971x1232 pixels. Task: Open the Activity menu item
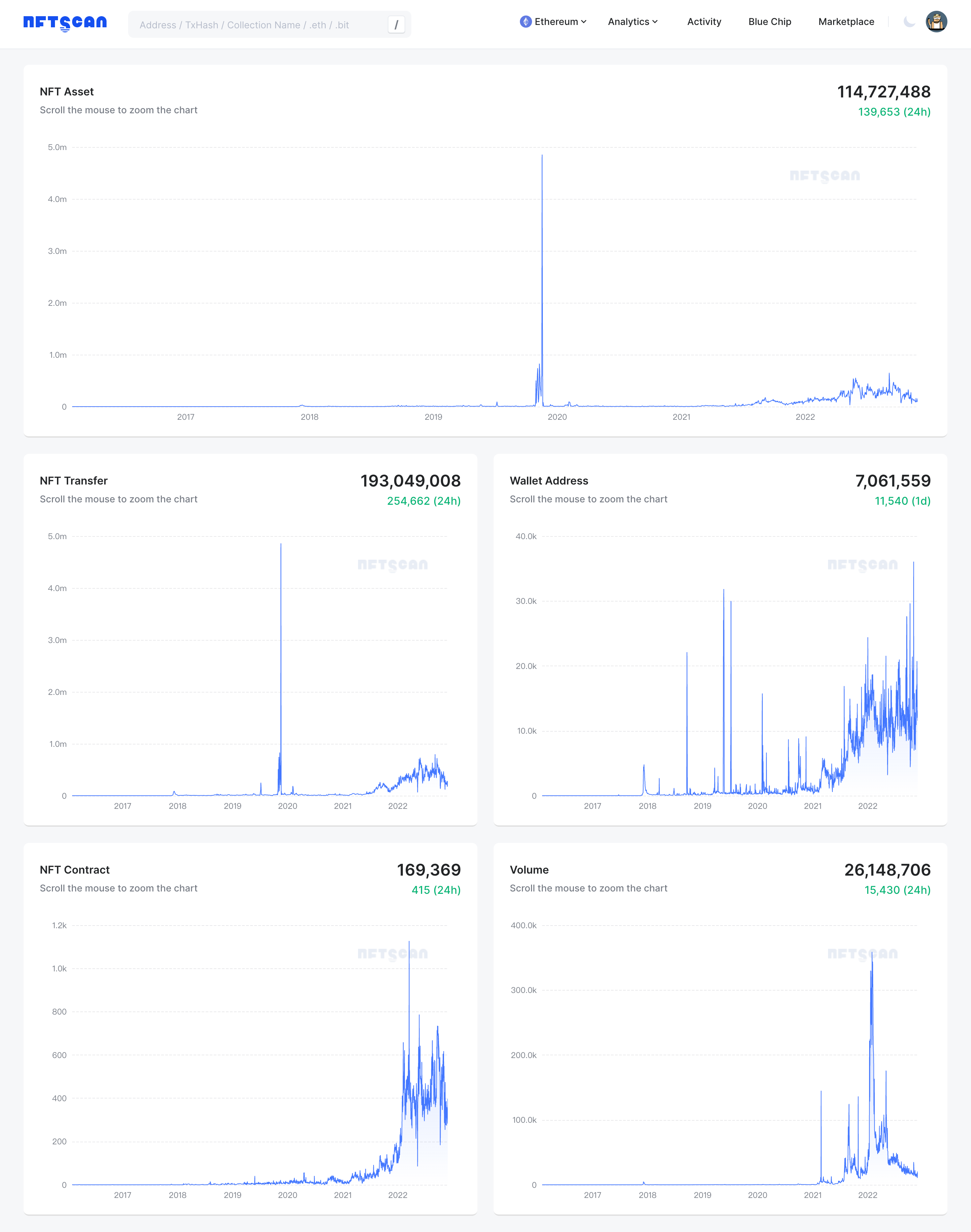[704, 22]
